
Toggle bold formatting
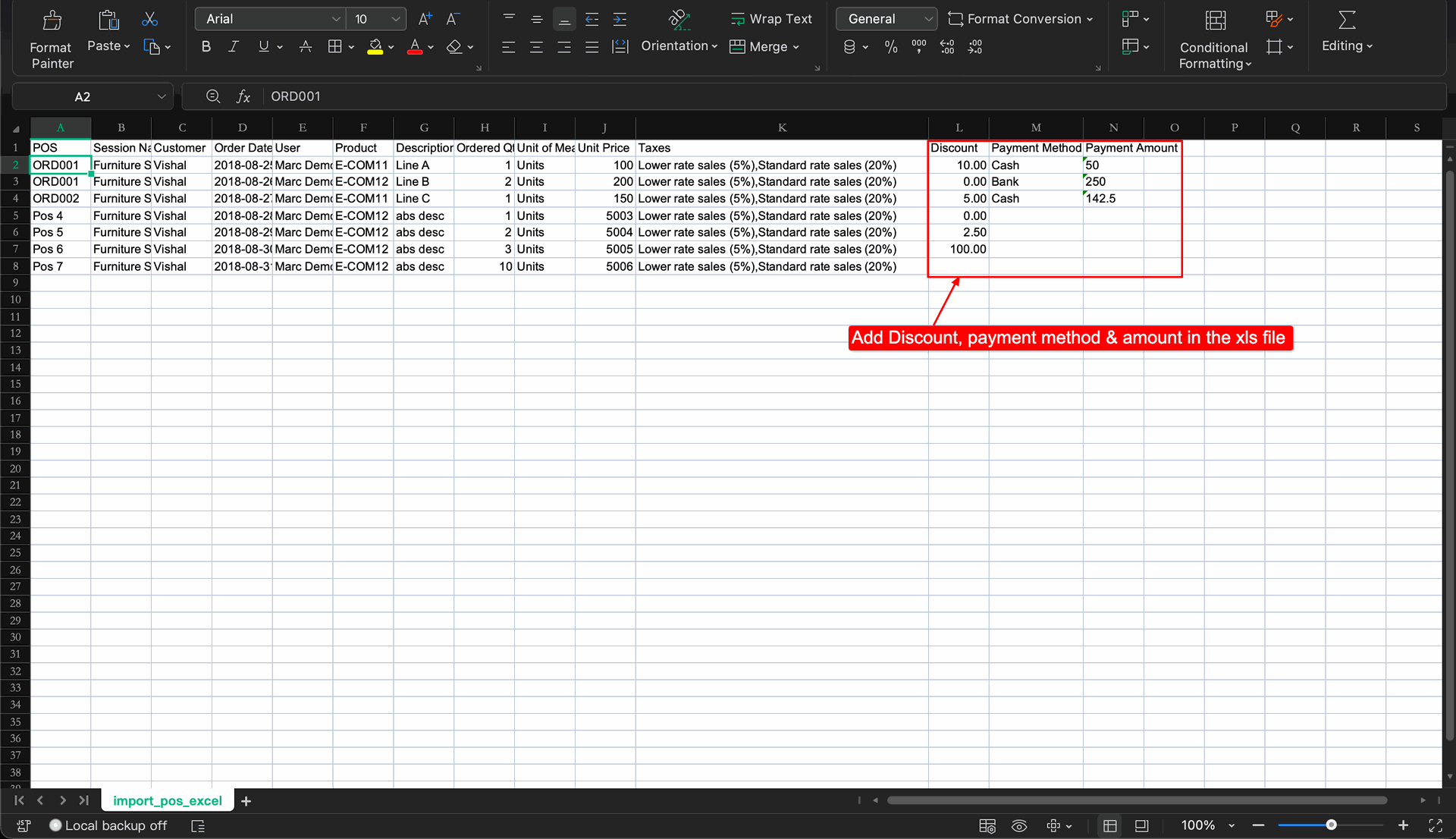pyautogui.click(x=206, y=46)
